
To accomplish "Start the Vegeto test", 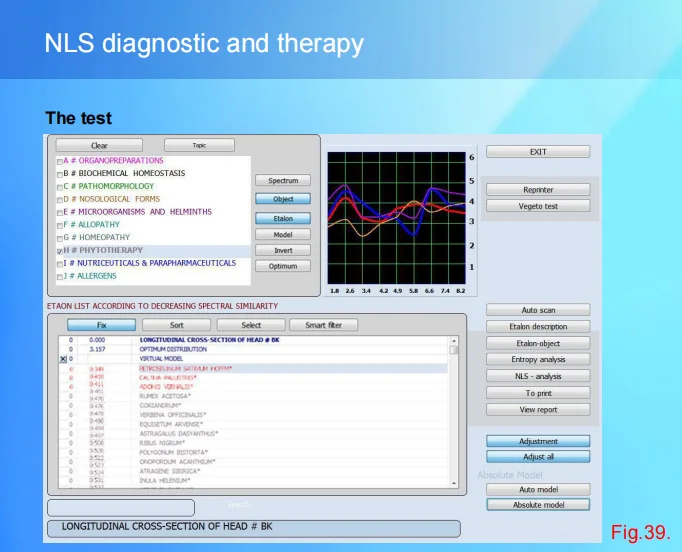I will click(x=538, y=206).
